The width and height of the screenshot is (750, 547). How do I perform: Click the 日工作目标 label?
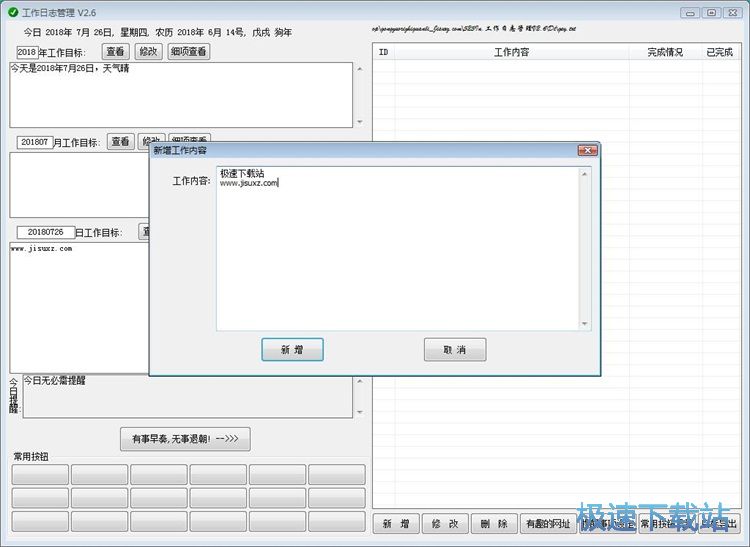(99, 232)
